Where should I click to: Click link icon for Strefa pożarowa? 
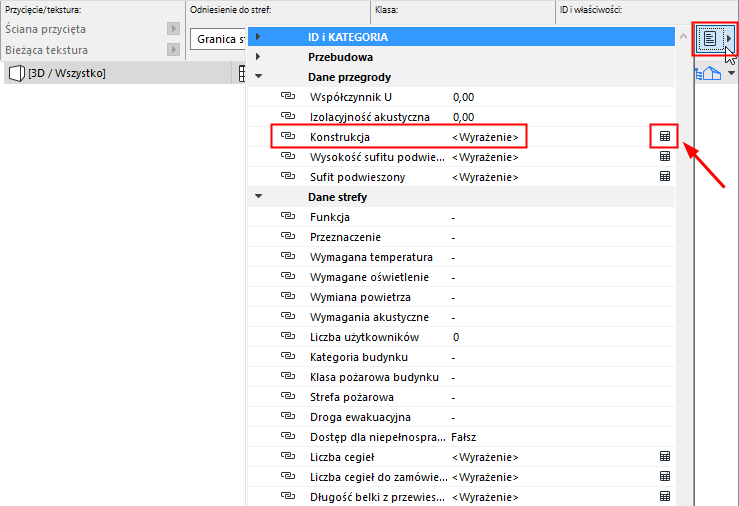tap(287, 396)
